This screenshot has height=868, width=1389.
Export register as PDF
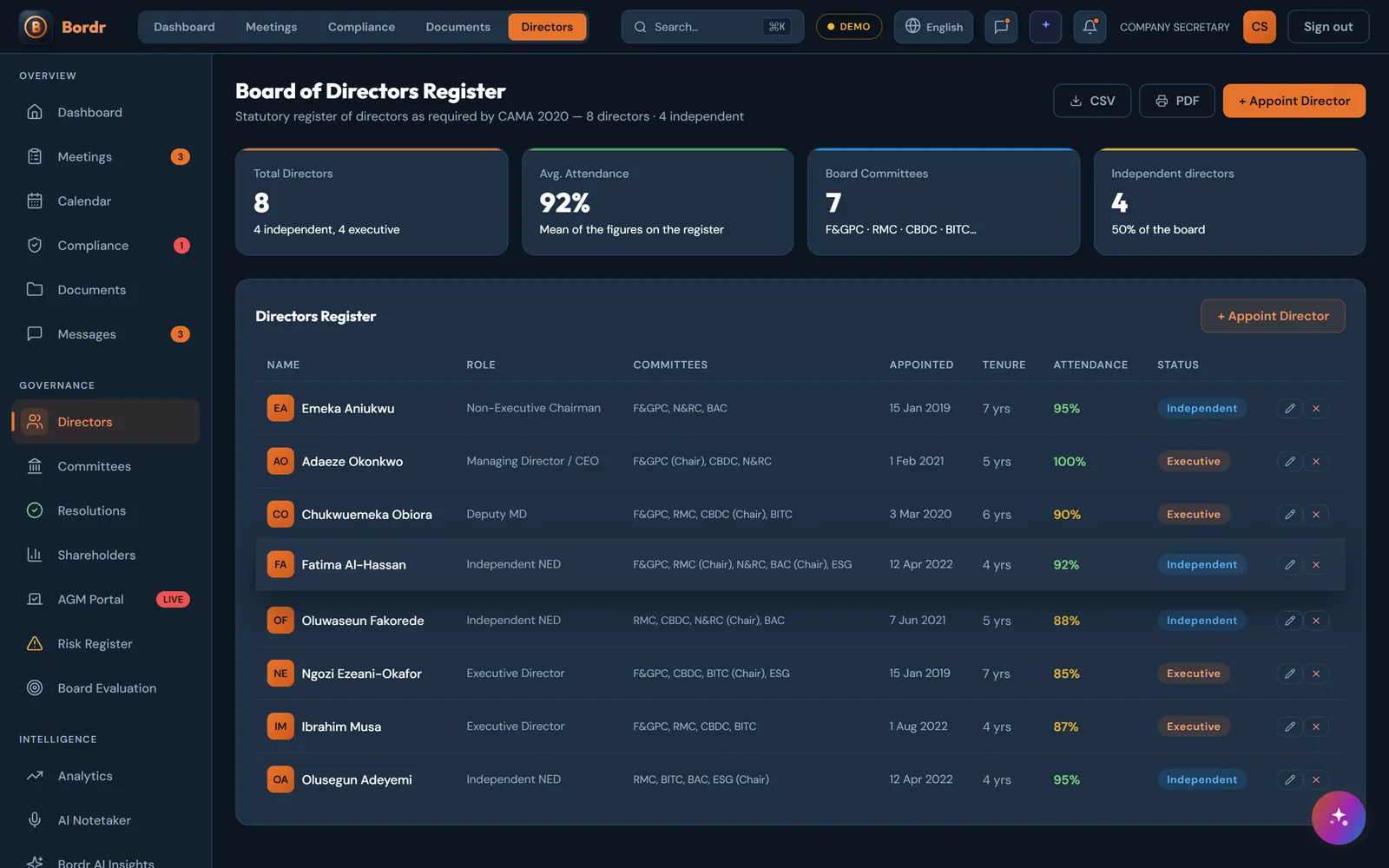point(1177,101)
